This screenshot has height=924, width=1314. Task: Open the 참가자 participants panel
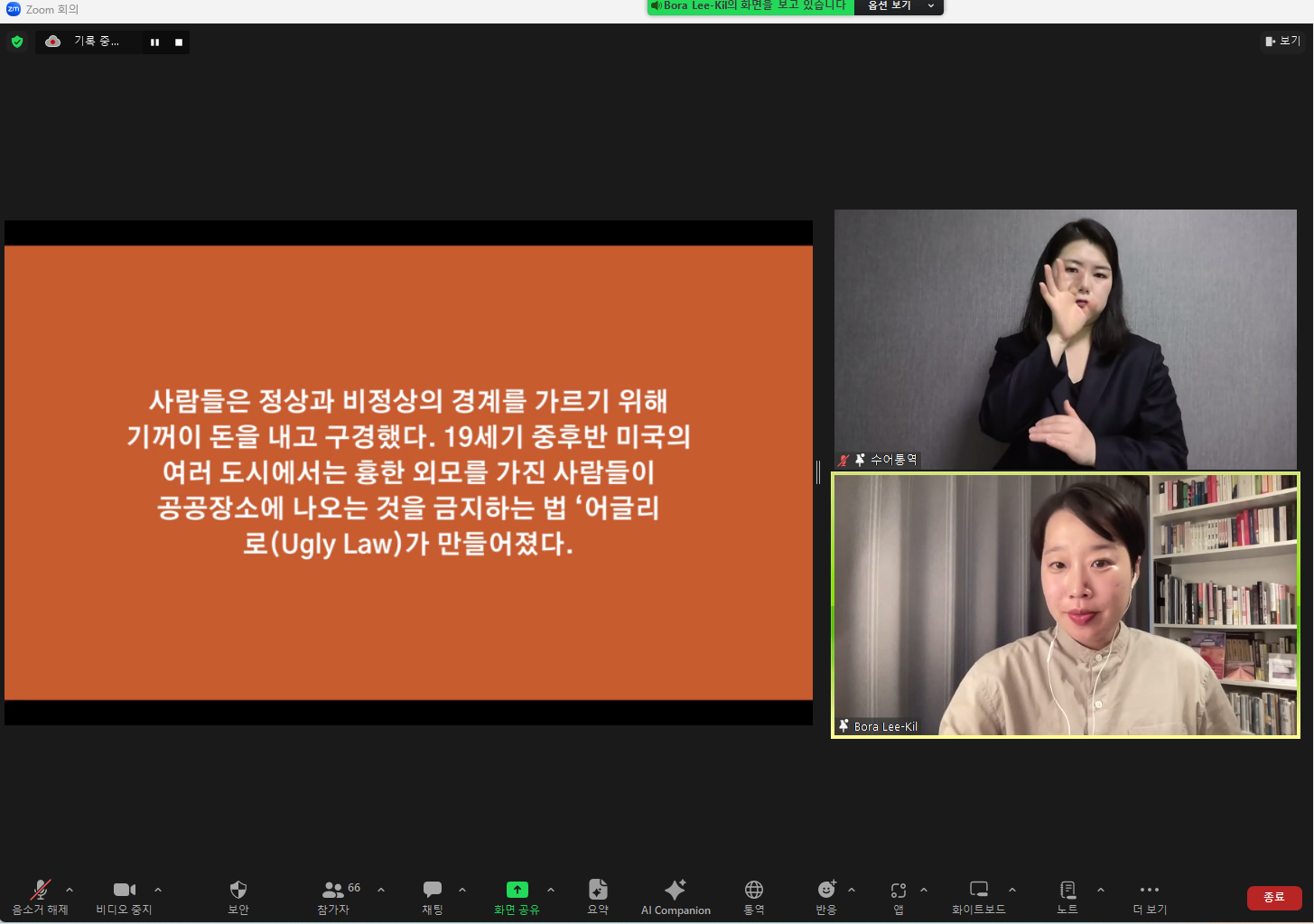click(x=334, y=896)
